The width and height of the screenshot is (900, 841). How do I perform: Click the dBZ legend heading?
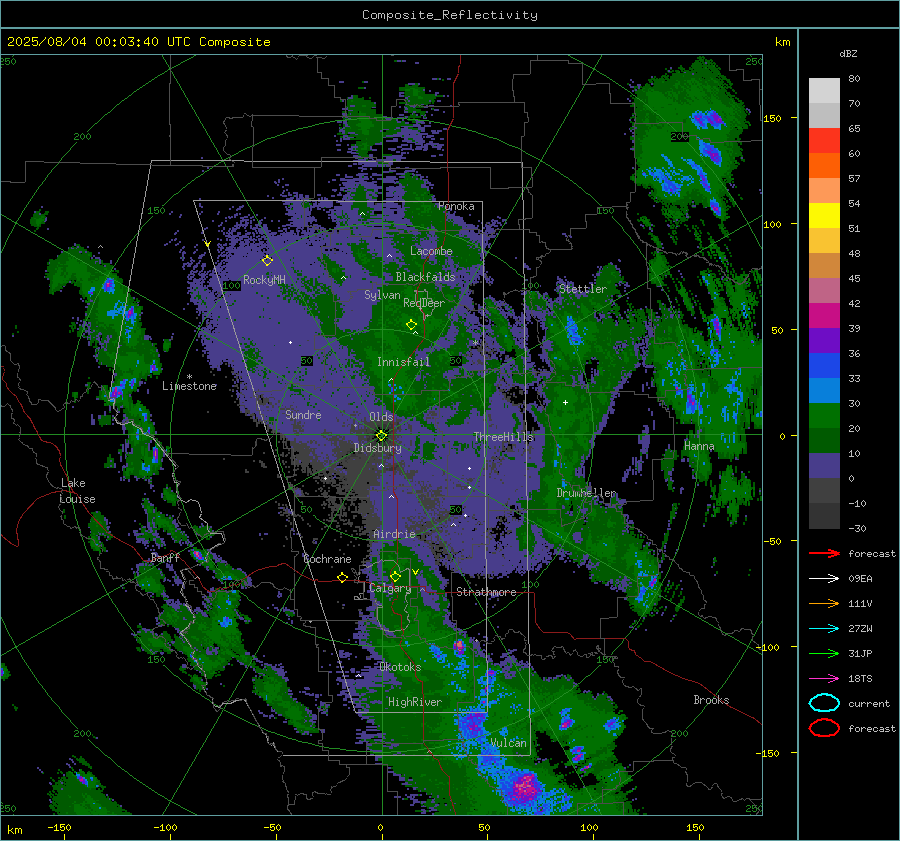click(x=848, y=53)
